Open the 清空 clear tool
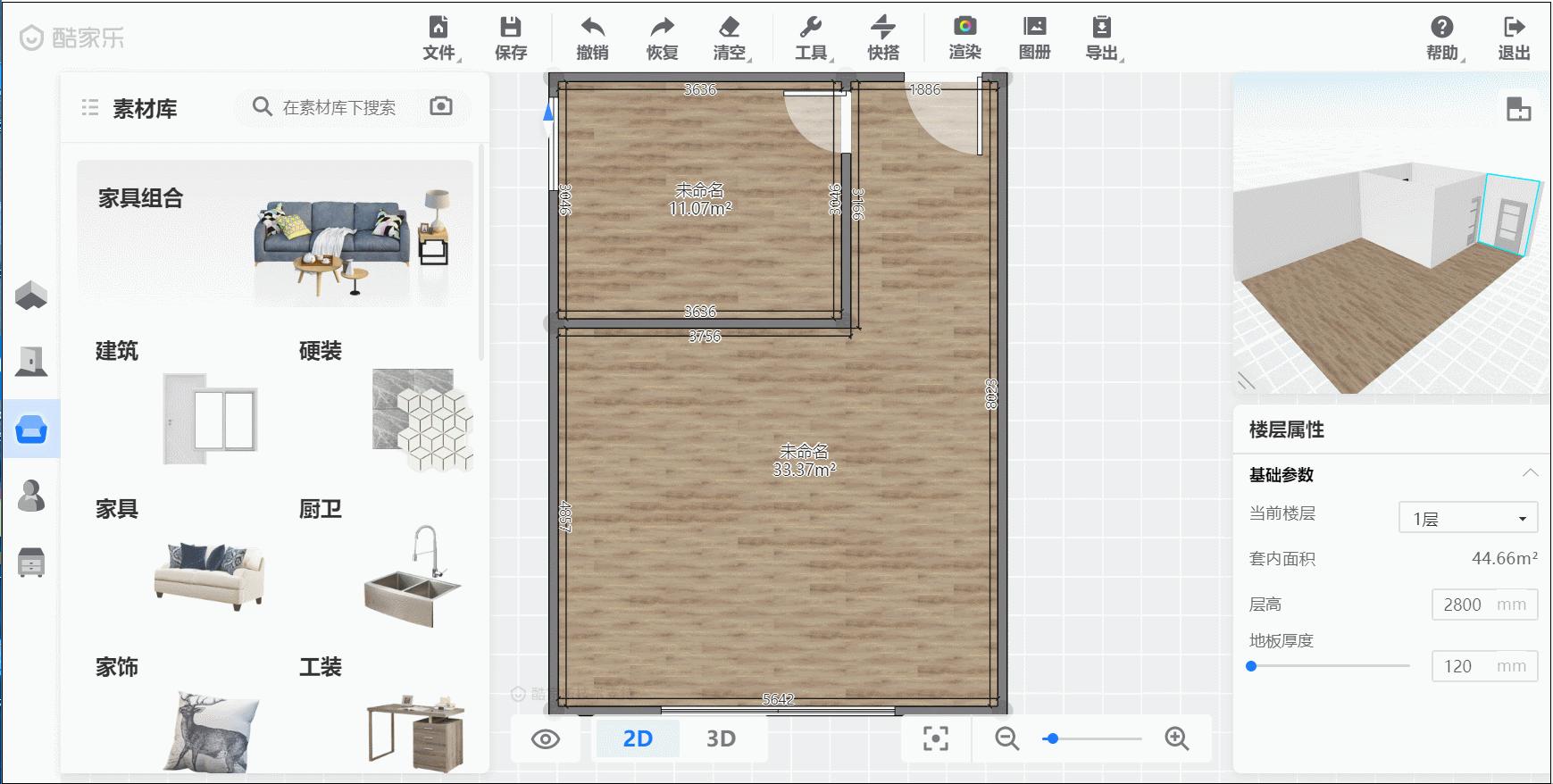Image resolution: width=1553 pixels, height=784 pixels. [730, 38]
